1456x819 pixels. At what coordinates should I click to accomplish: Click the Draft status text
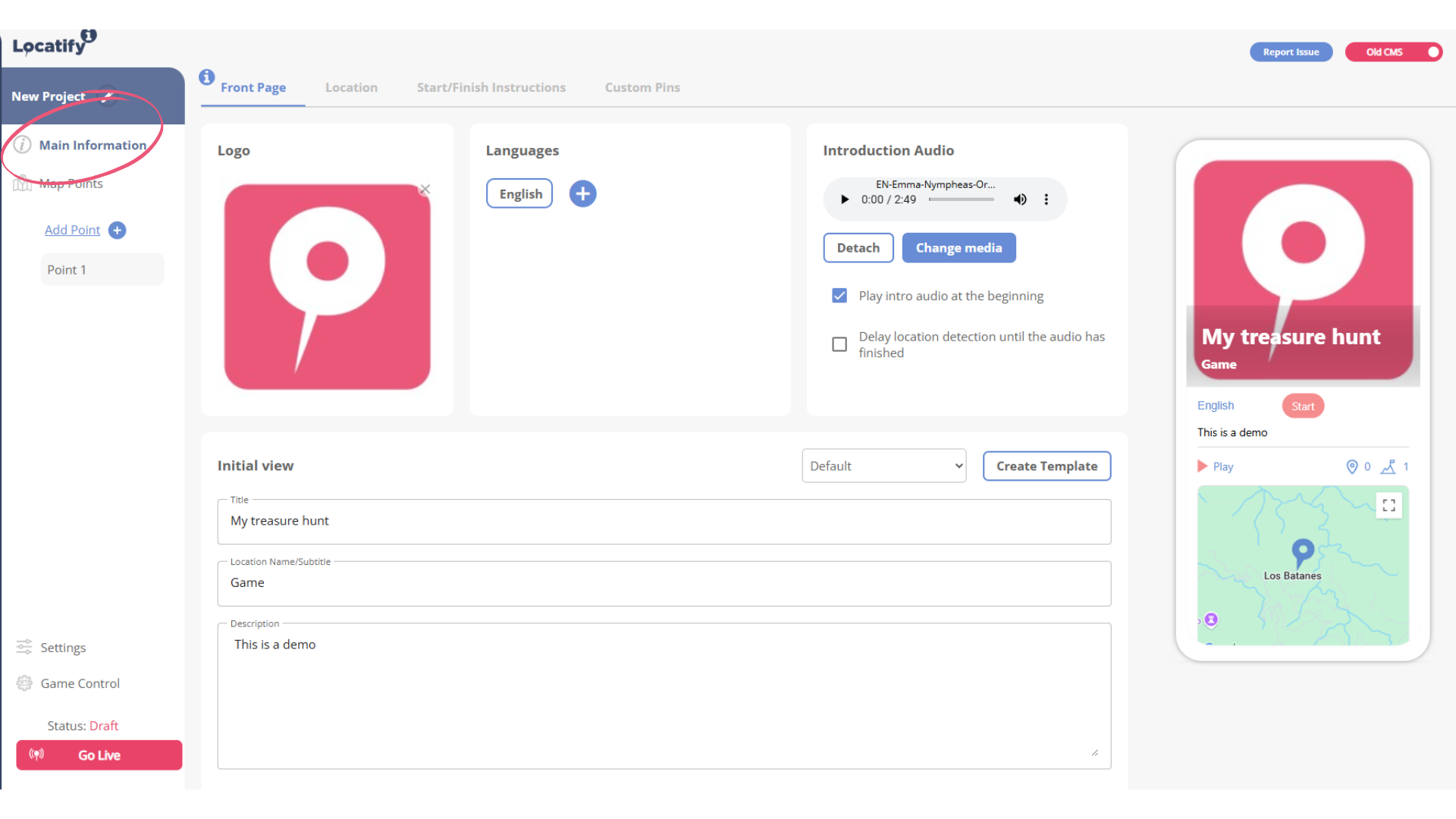pyautogui.click(x=104, y=726)
